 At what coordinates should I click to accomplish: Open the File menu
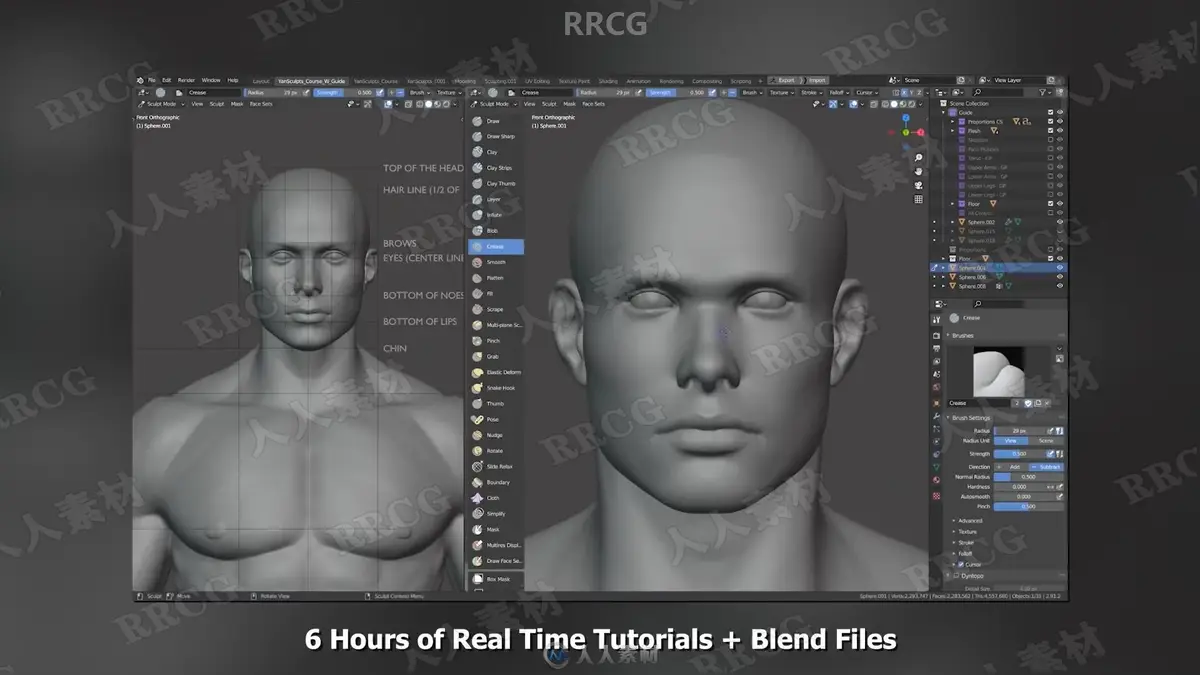(152, 80)
